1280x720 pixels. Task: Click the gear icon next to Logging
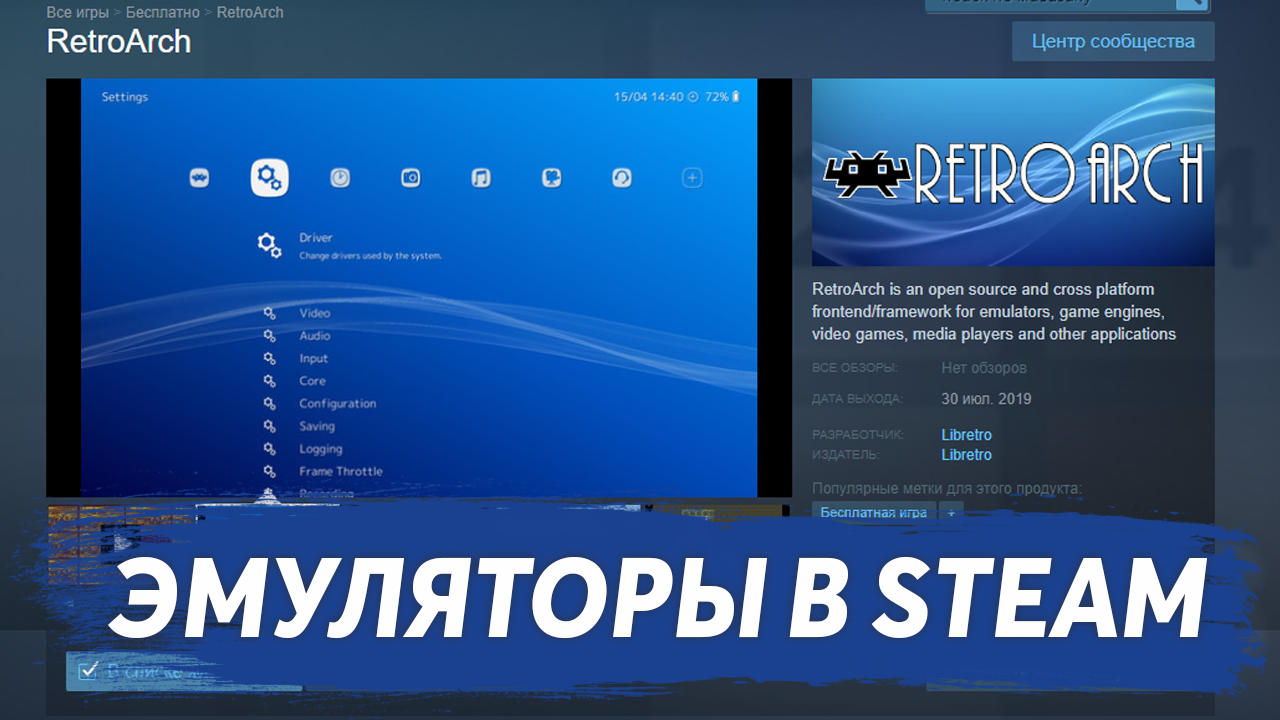tap(269, 449)
